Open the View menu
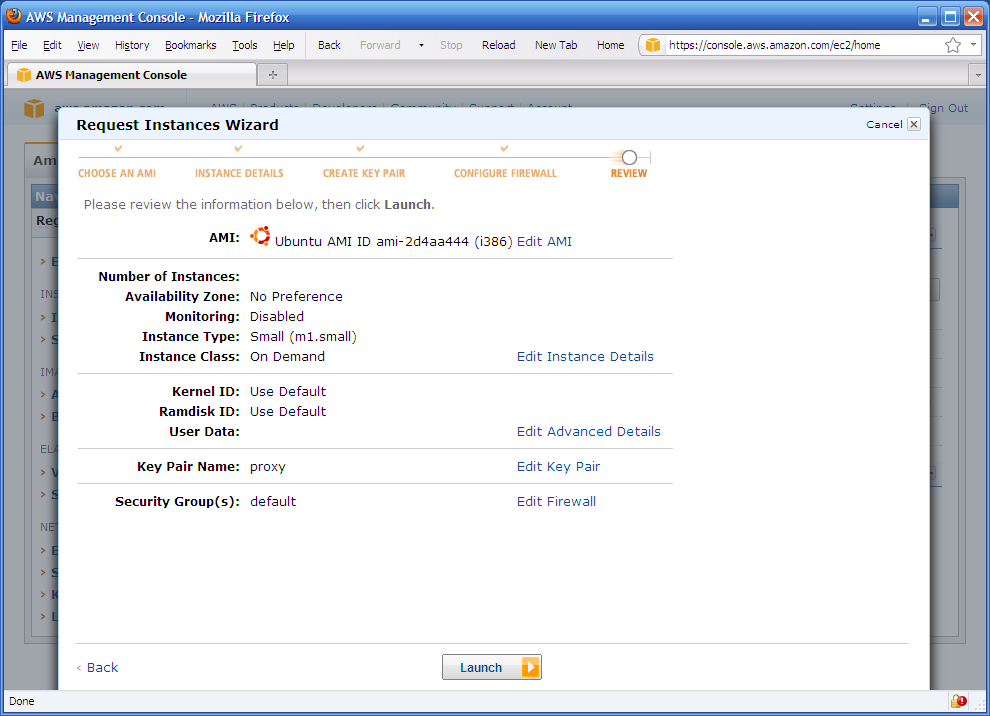The height and width of the screenshot is (716, 990). point(88,45)
